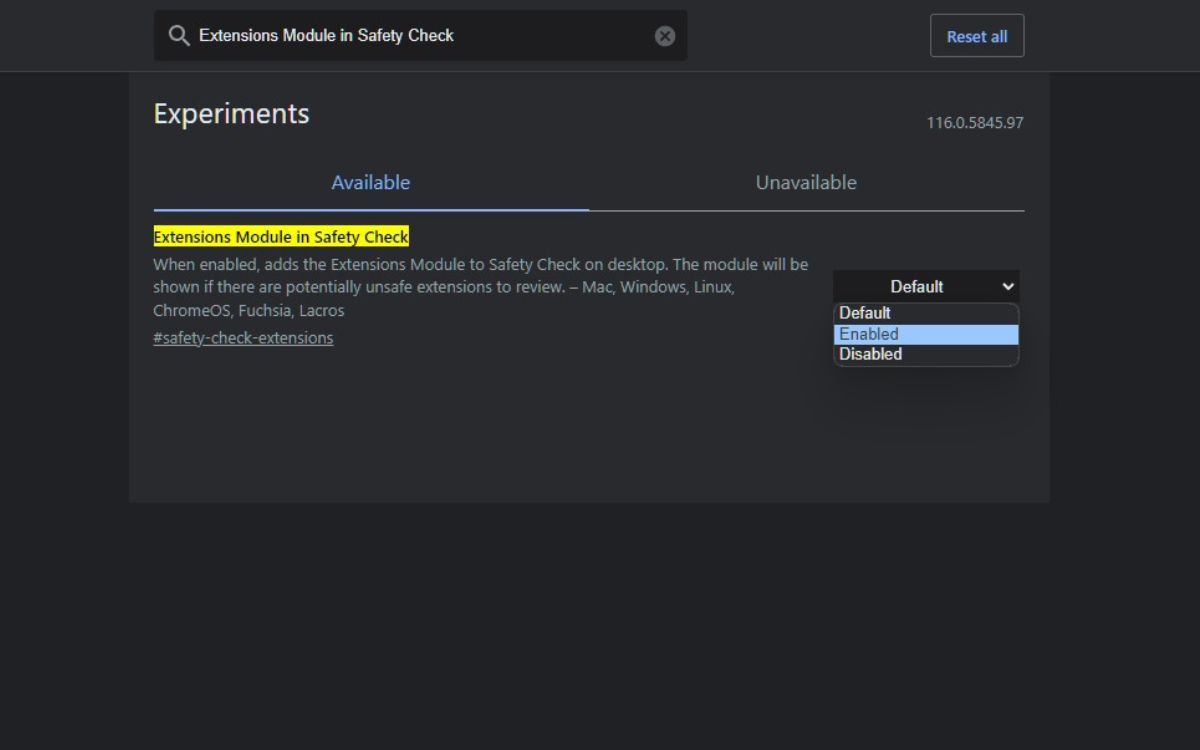Click the dropdown chevron on the flag selector

[x=1008, y=286]
